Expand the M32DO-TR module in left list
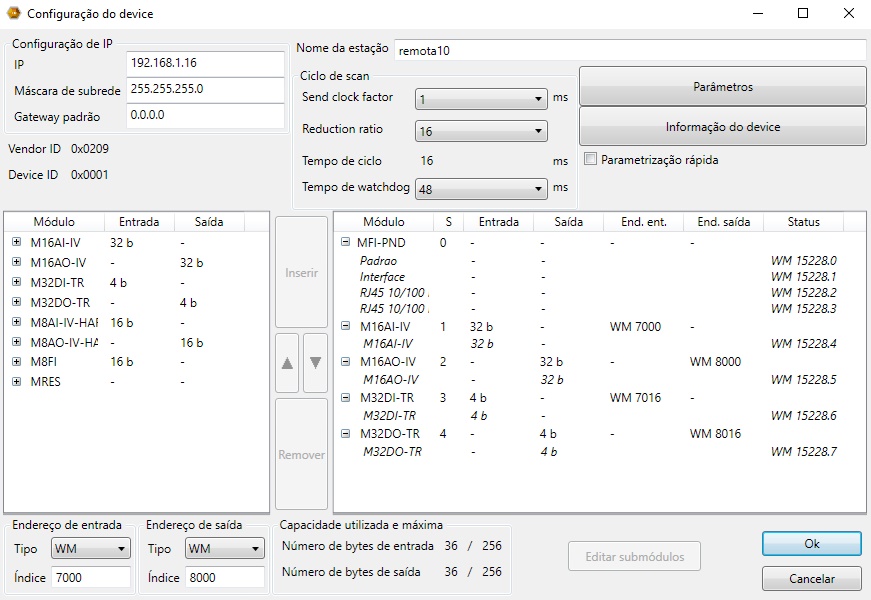 16,302
